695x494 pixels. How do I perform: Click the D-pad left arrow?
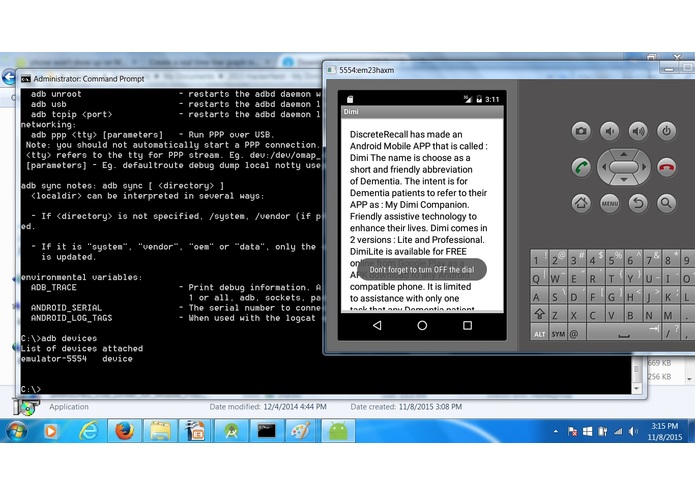tap(603, 167)
